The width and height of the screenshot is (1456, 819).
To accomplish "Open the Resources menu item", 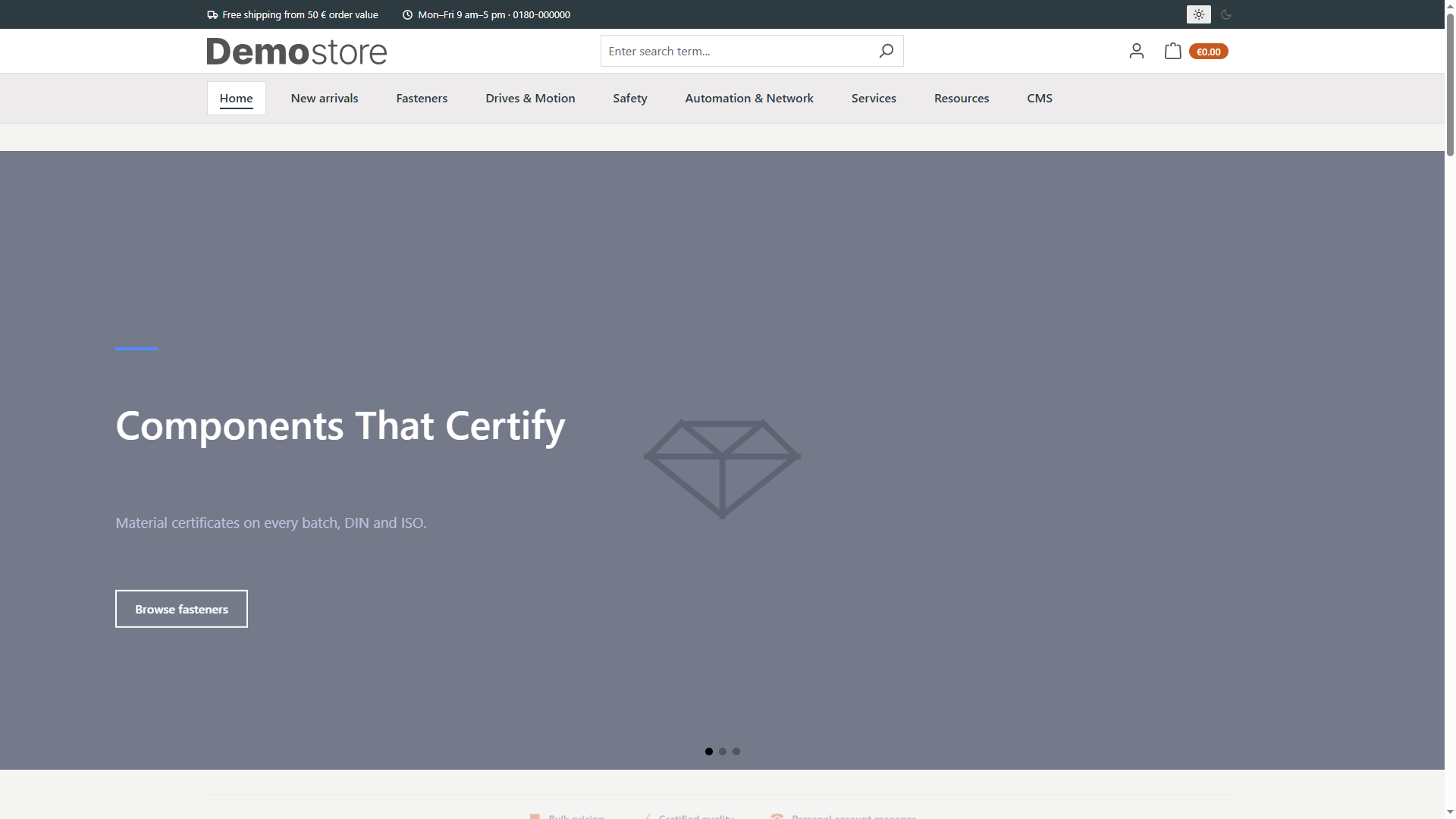I will pyautogui.click(x=962, y=98).
